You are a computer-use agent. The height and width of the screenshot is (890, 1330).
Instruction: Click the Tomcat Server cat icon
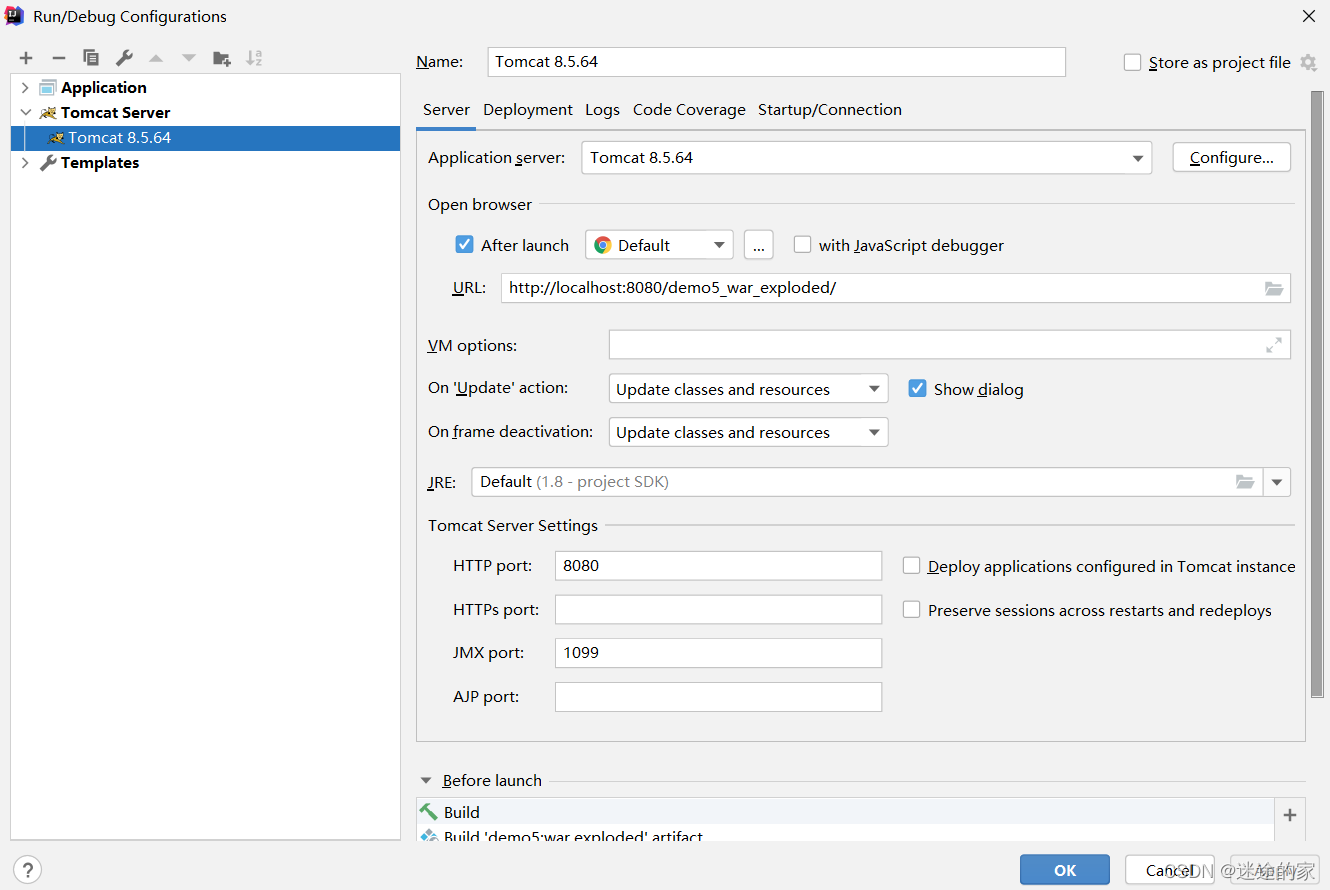pos(48,113)
